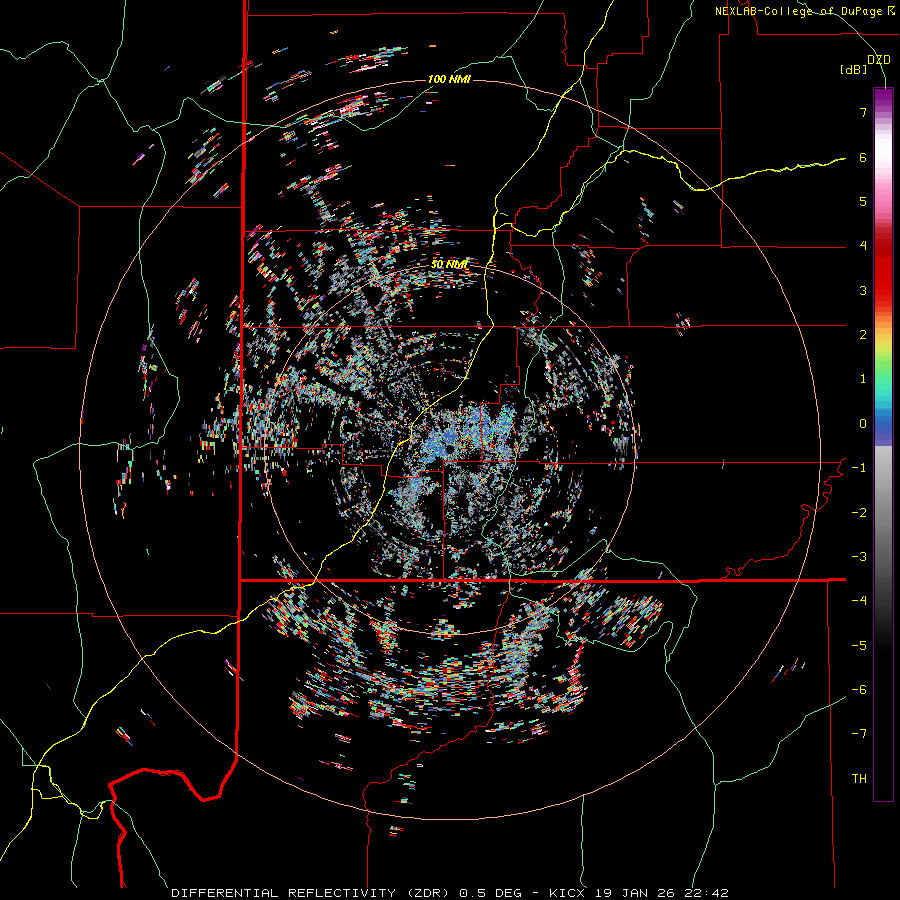This screenshot has width=900, height=900.
Task: Select the -1 dB tick label
Action: click(859, 468)
